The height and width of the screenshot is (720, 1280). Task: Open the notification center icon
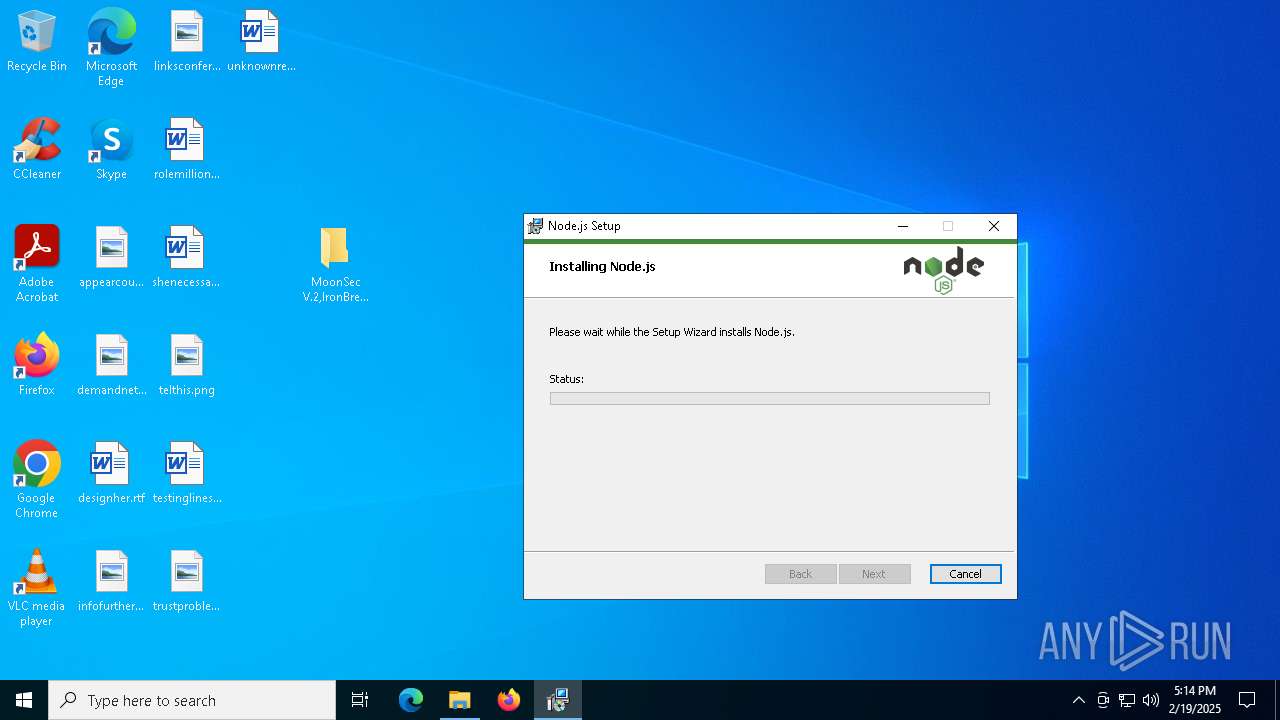(1247, 700)
